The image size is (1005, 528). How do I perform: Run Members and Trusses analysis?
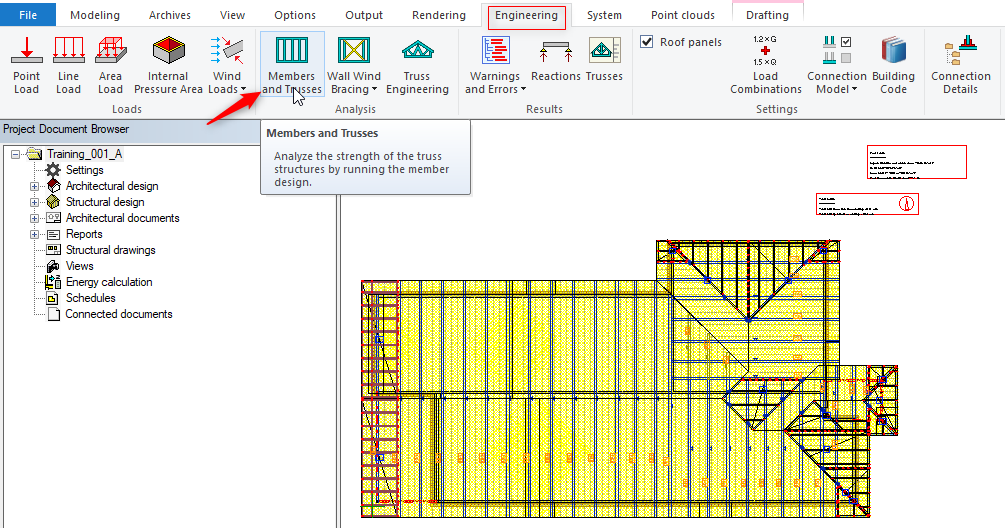[292, 65]
